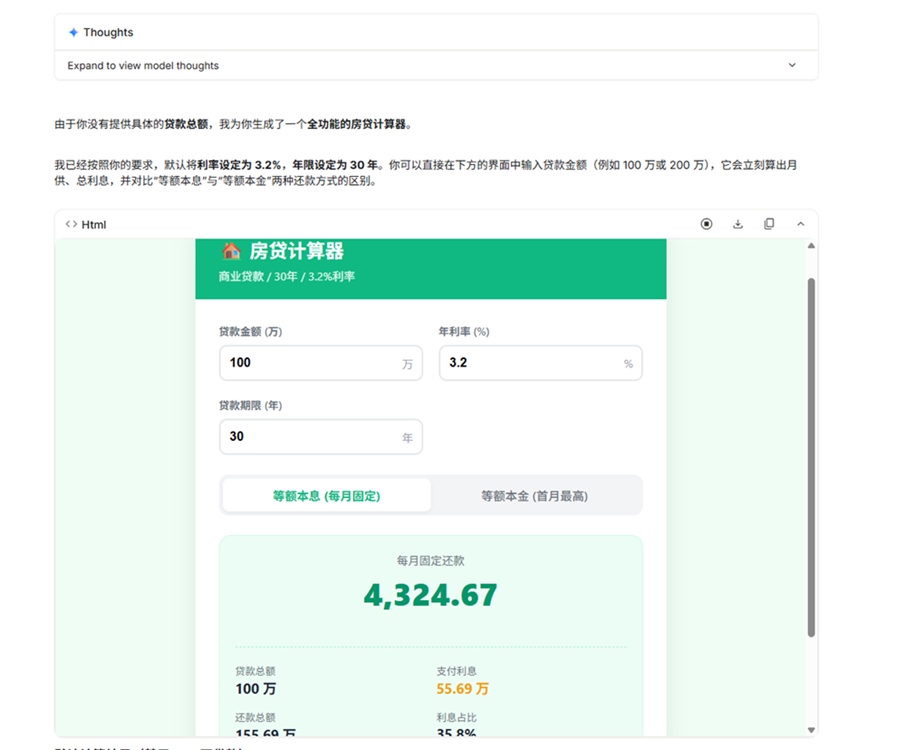Copy the HTML code to clipboard
Viewport: 906px width, 750px height.
(x=769, y=224)
